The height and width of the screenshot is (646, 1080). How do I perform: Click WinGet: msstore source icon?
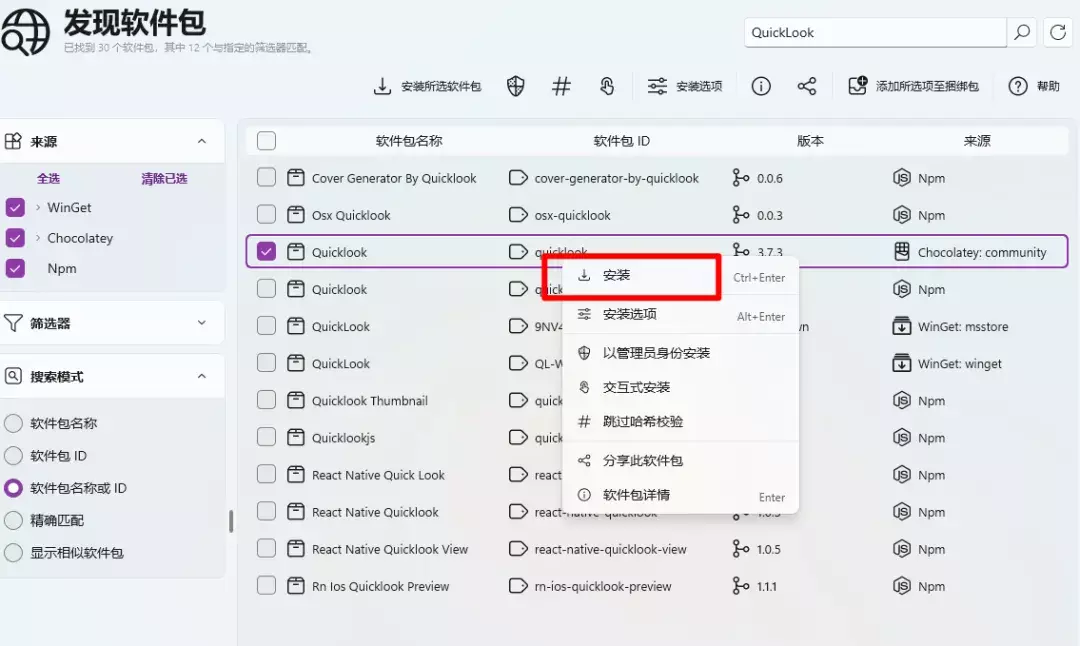tap(902, 326)
